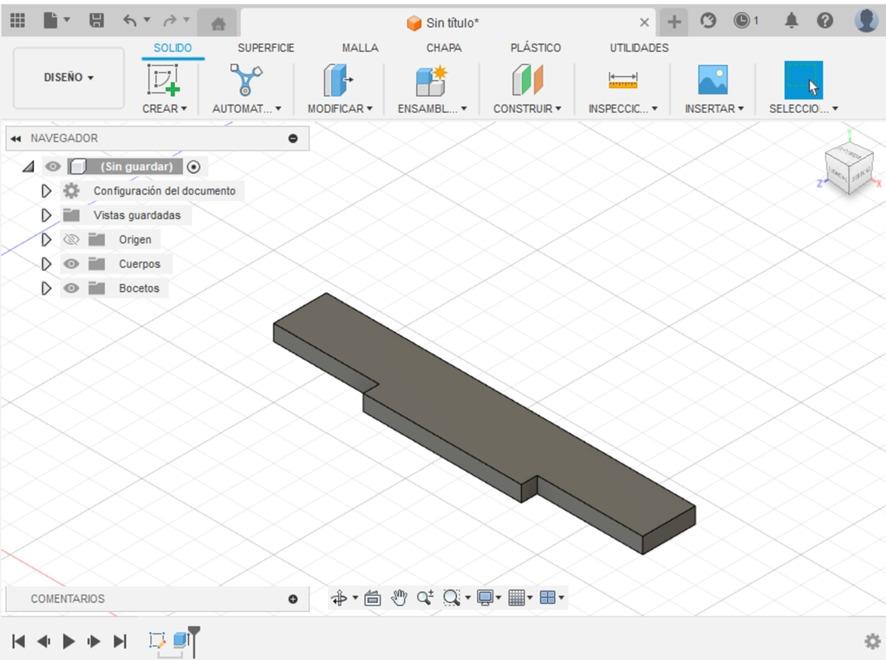The width and height of the screenshot is (886, 660).
Task: Switch to the UTILIDADES tab
Action: pos(639,48)
